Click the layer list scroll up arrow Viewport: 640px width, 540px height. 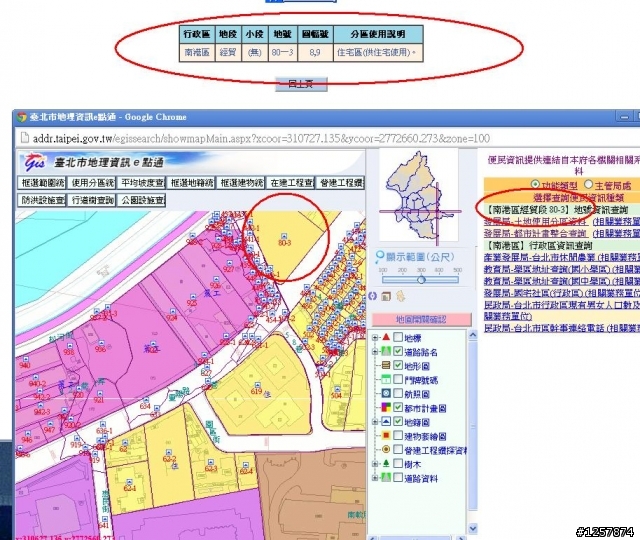point(473,335)
